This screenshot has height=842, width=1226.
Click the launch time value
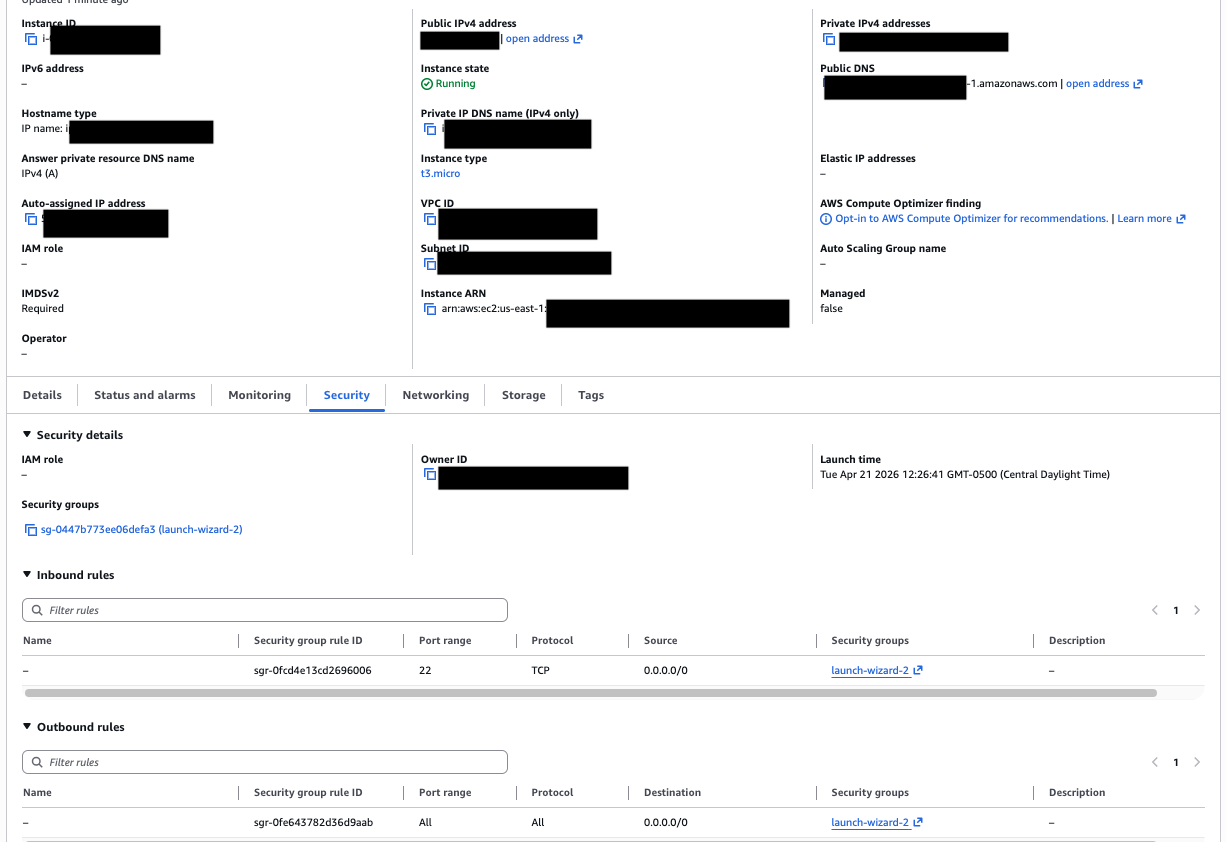[965, 475]
